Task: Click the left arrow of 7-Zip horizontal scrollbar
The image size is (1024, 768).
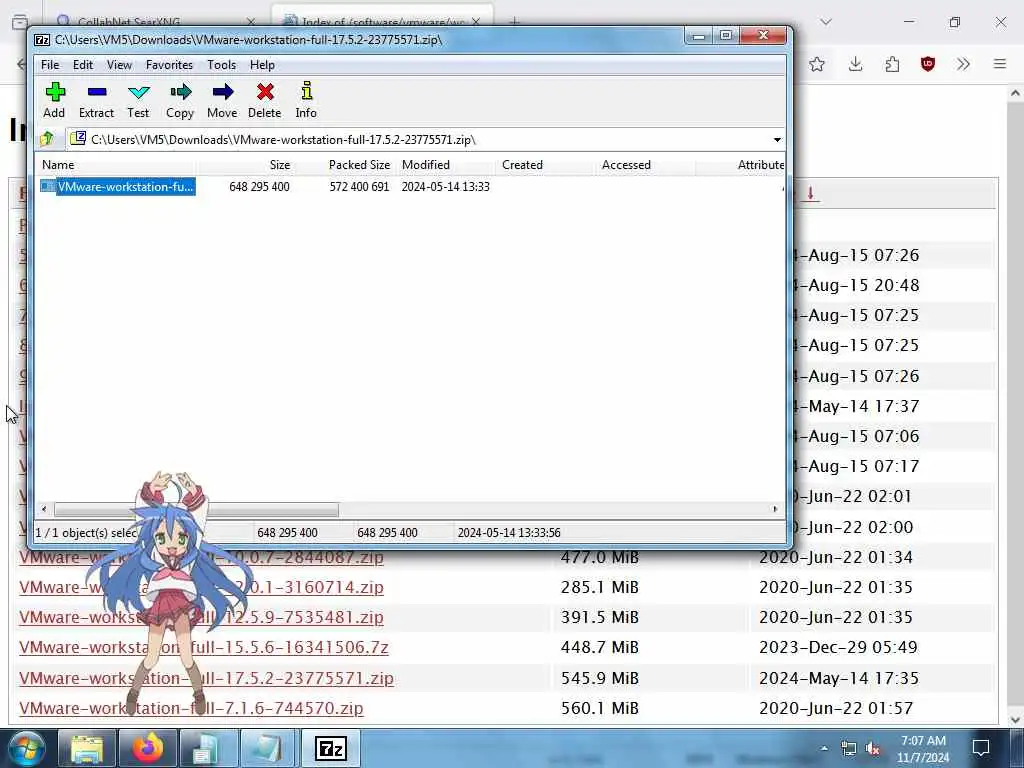Action: click(x=44, y=509)
